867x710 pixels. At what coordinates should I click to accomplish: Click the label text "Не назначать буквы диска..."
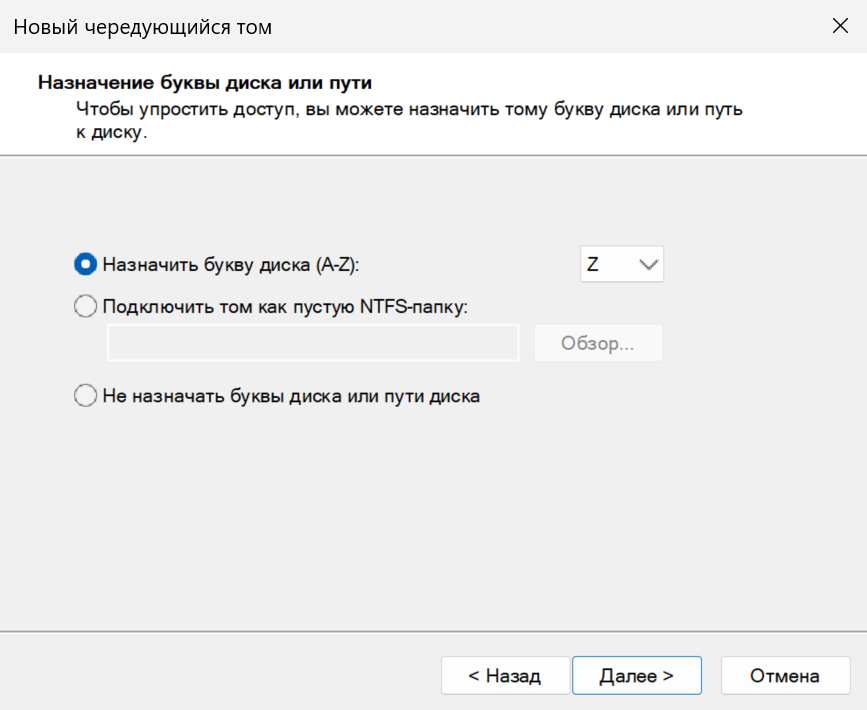click(291, 396)
